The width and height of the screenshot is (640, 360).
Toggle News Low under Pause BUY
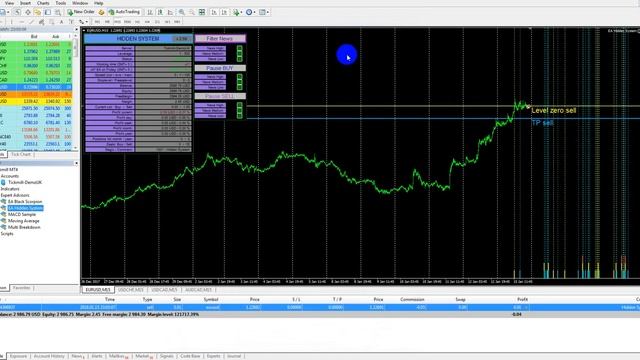(x=240, y=87)
